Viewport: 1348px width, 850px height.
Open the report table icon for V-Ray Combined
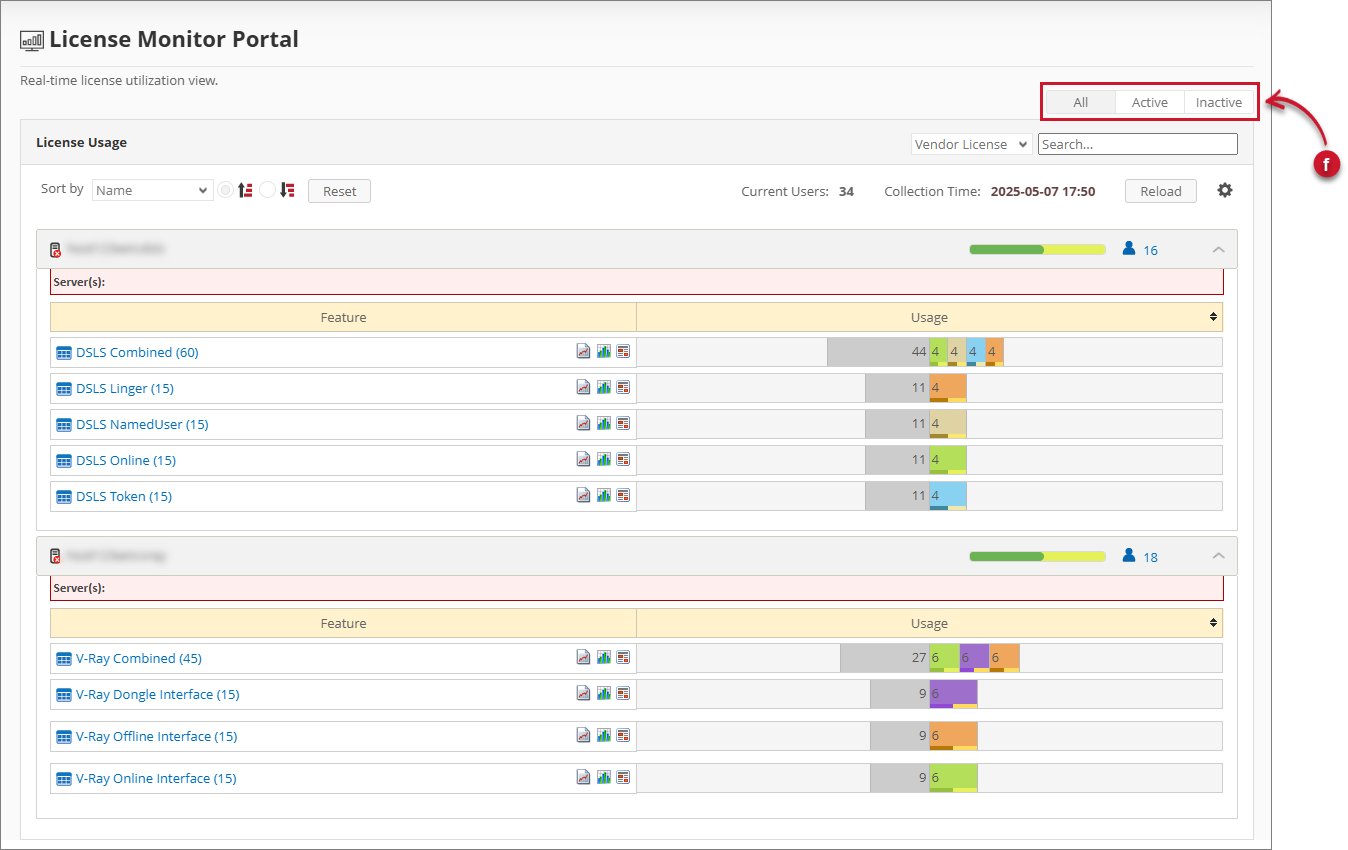(x=623, y=657)
